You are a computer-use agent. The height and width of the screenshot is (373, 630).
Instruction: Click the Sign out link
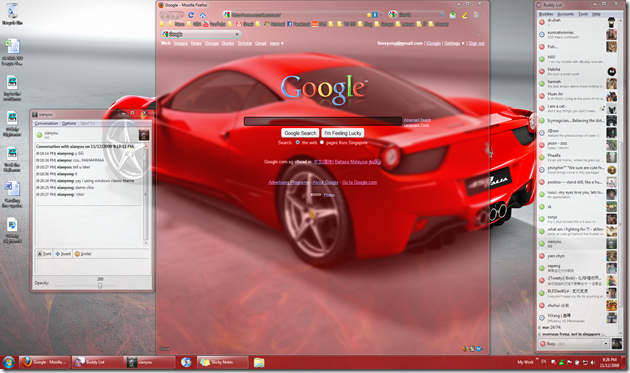(x=476, y=43)
